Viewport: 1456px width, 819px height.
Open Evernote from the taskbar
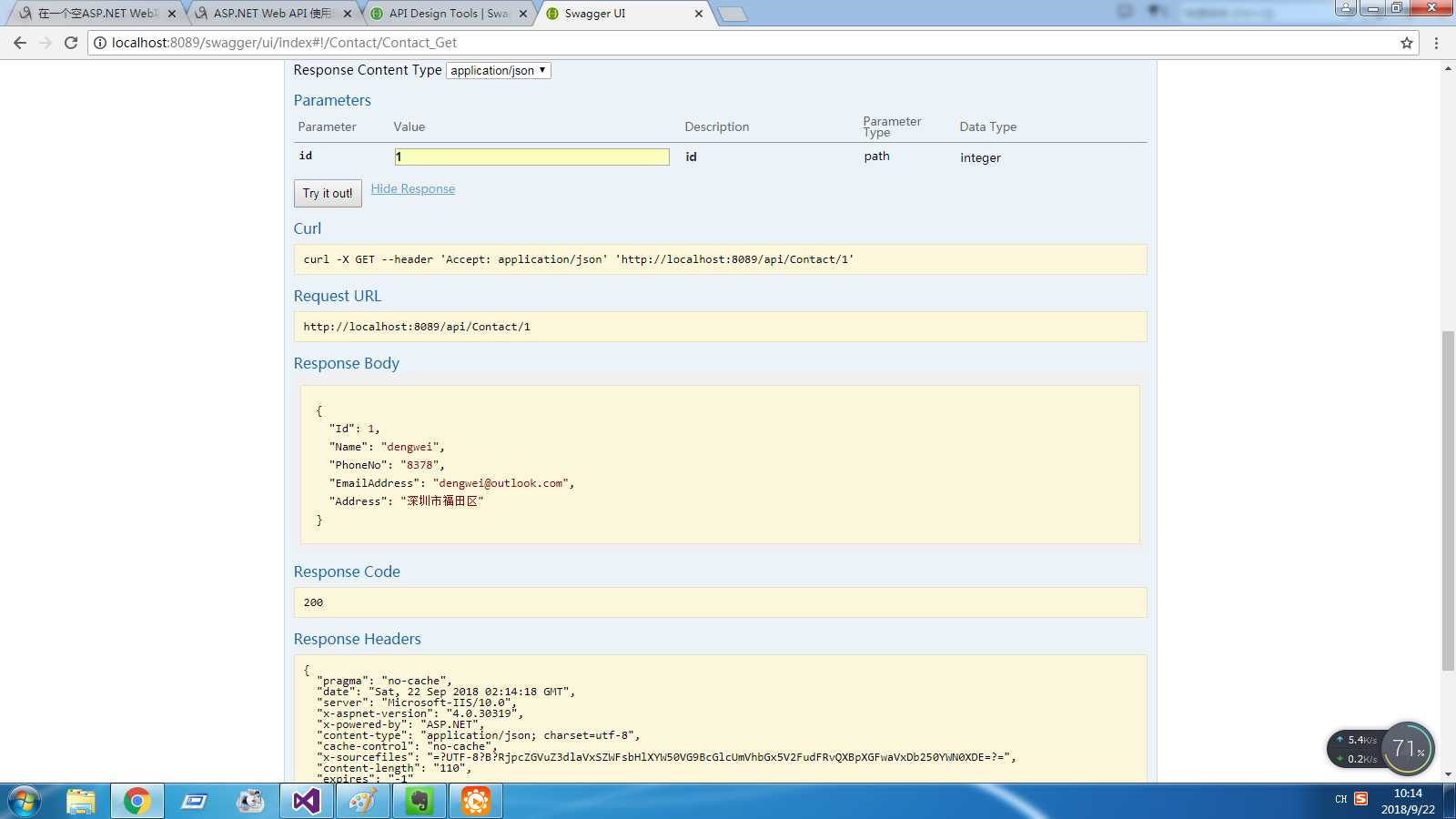(x=420, y=802)
